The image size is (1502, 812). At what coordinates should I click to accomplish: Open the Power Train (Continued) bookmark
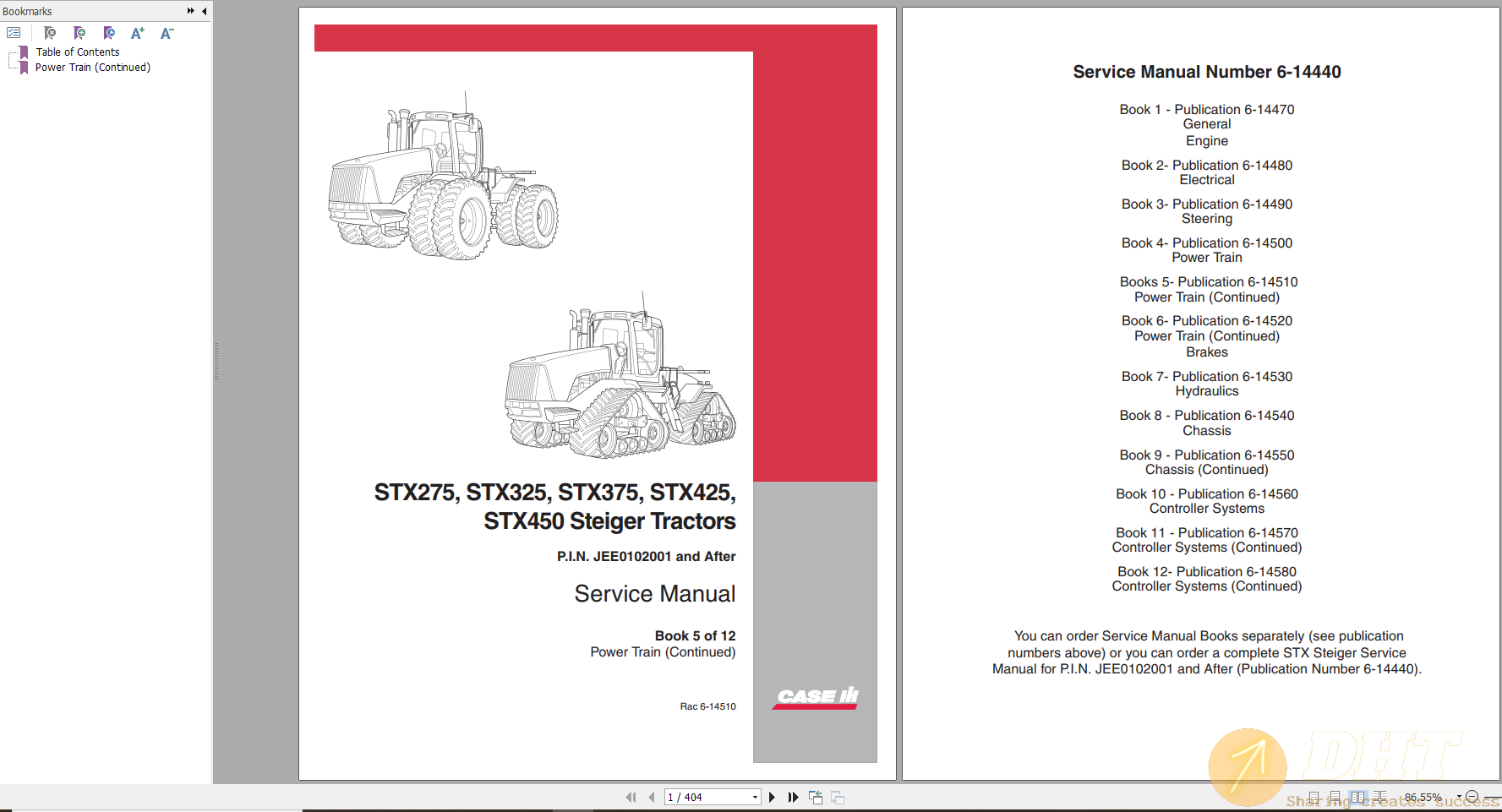click(x=93, y=67)
